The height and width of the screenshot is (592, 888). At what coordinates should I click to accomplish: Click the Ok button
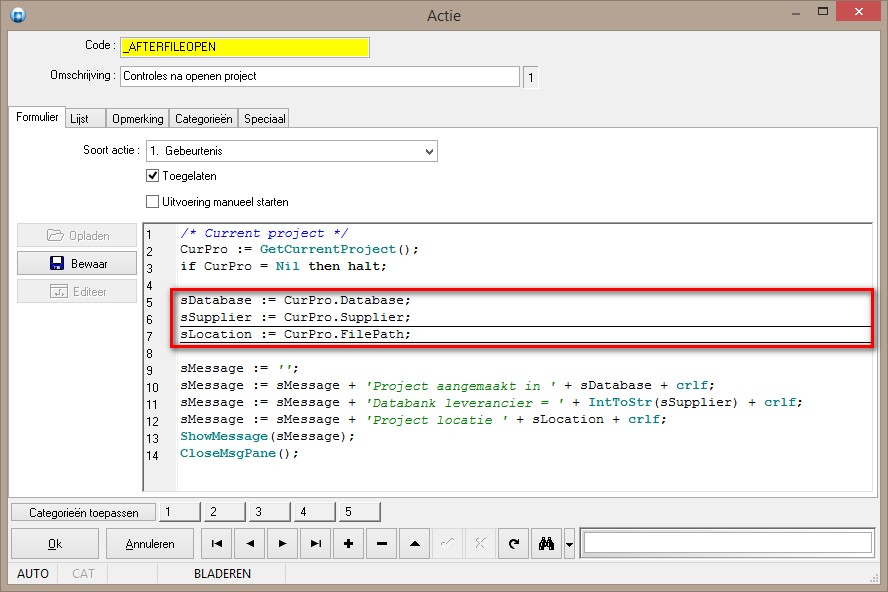pos(55,544)
